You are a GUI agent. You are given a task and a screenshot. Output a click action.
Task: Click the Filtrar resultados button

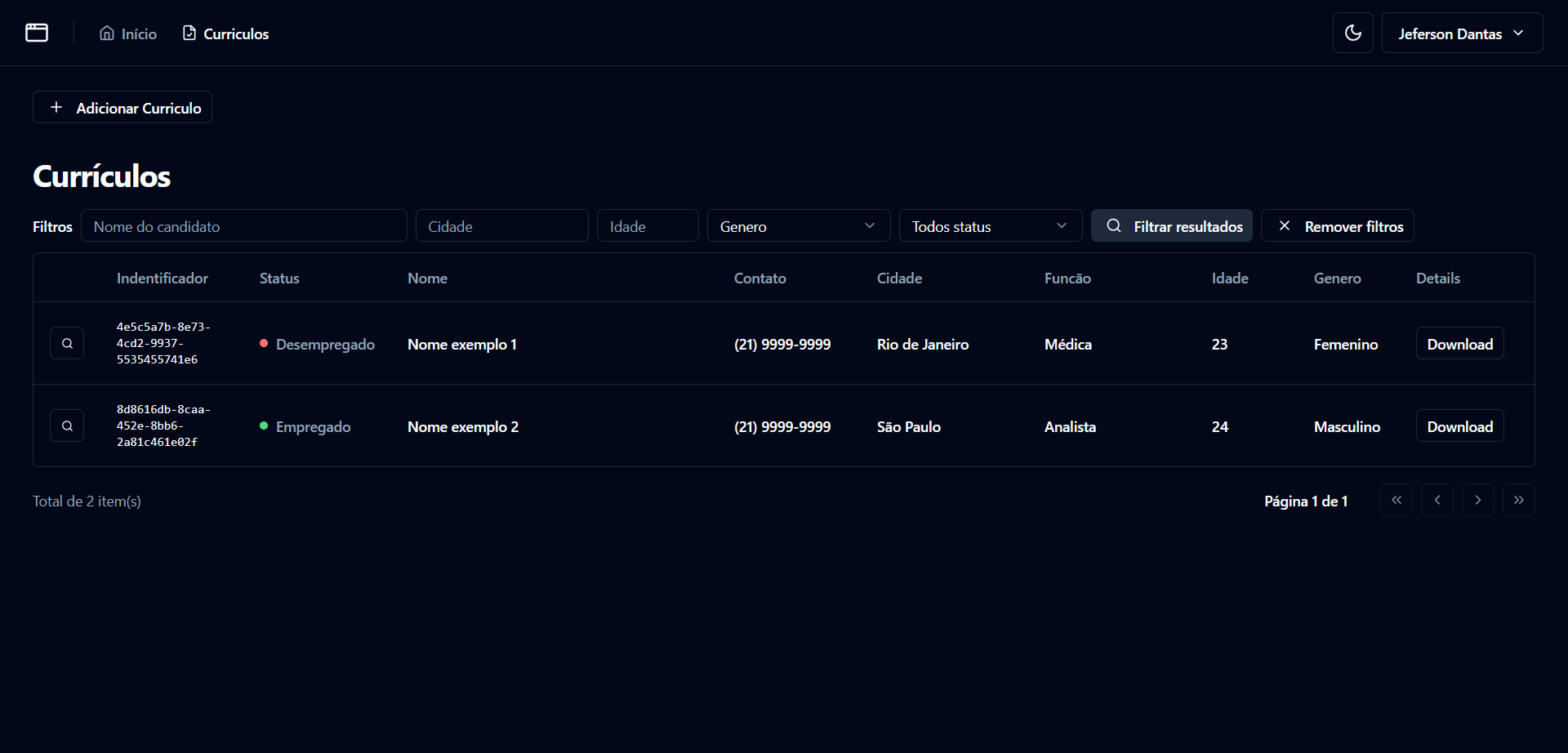pos(1171,226)
